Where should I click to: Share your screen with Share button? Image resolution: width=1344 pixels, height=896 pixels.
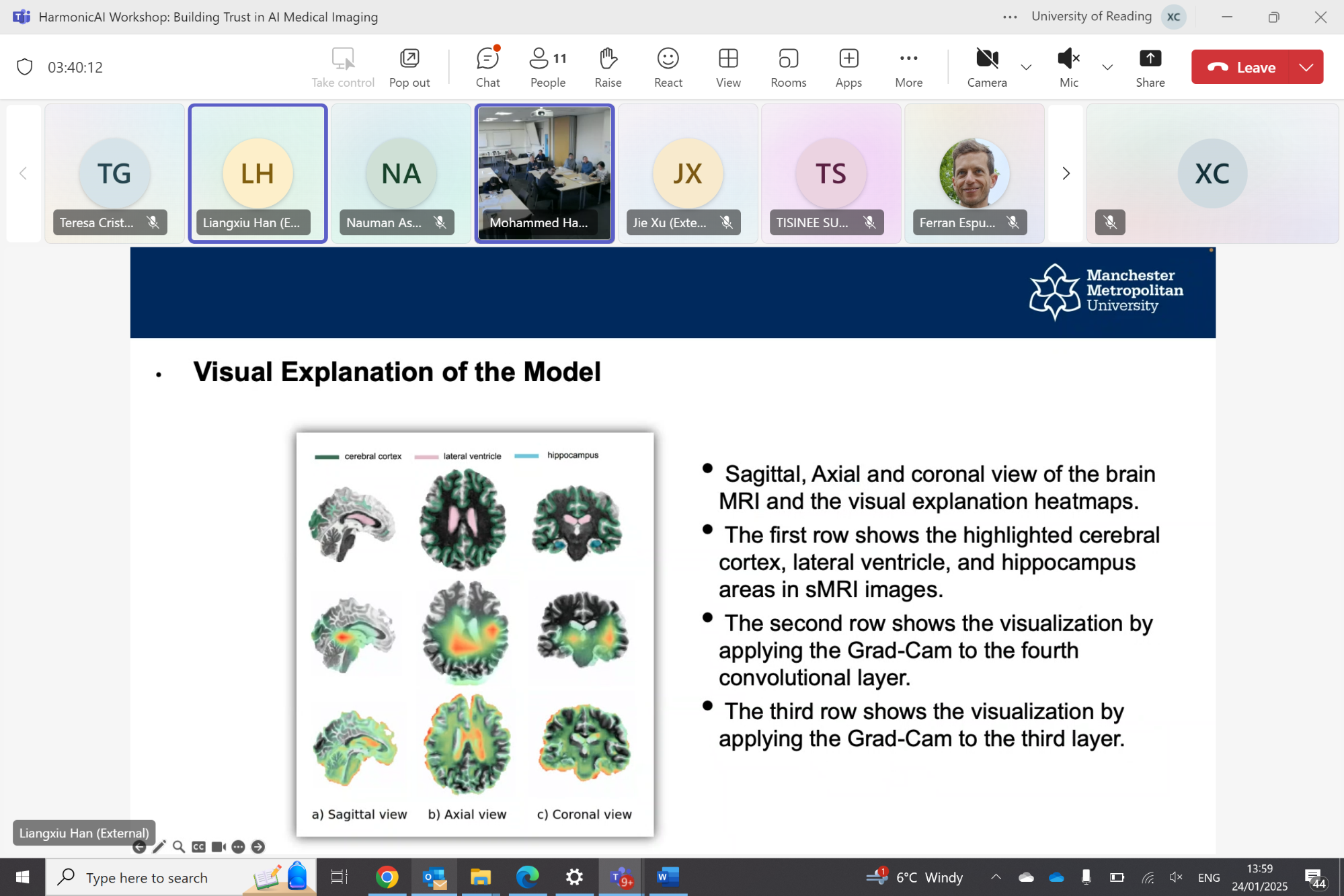pyautogui.click(x=1150, y=67)
